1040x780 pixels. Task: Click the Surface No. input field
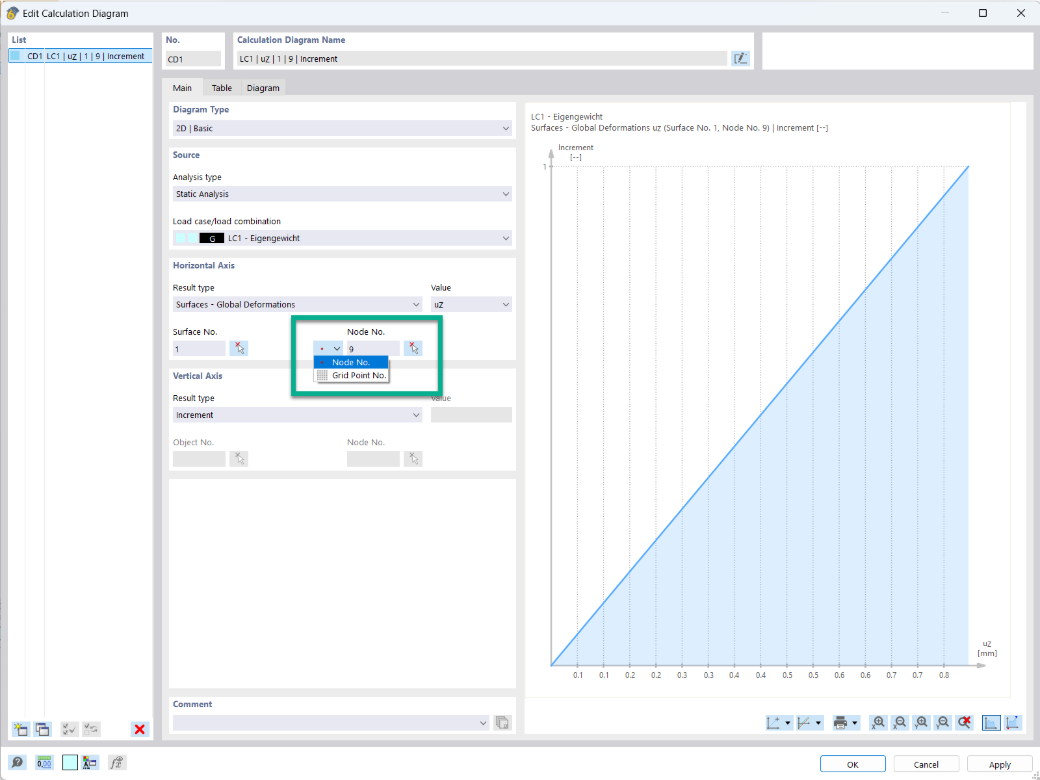click(x=199, y=349)
